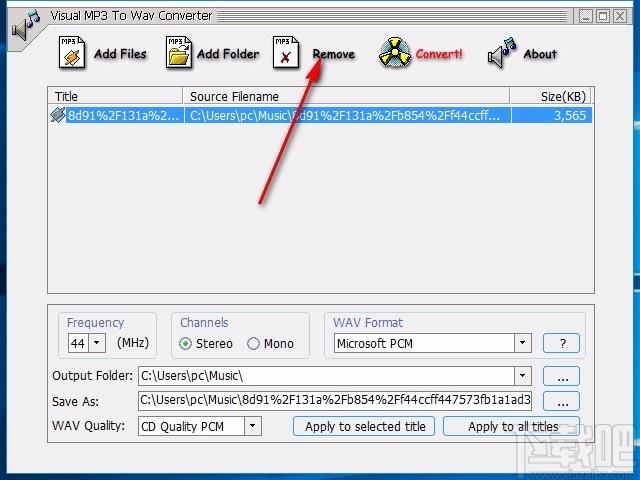
Task: Click the Add Folder label
Action: point(228,54)
